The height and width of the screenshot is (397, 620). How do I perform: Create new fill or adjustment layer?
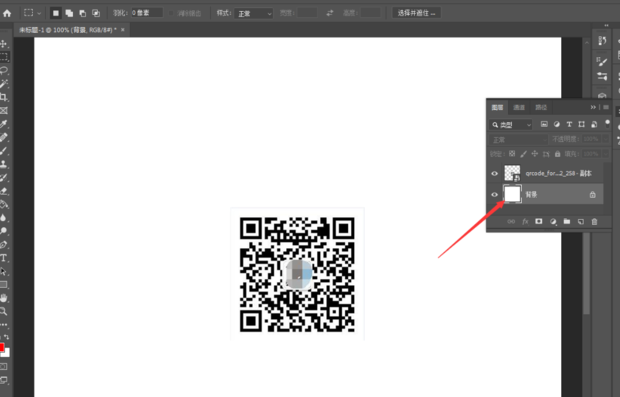[553, 221]
